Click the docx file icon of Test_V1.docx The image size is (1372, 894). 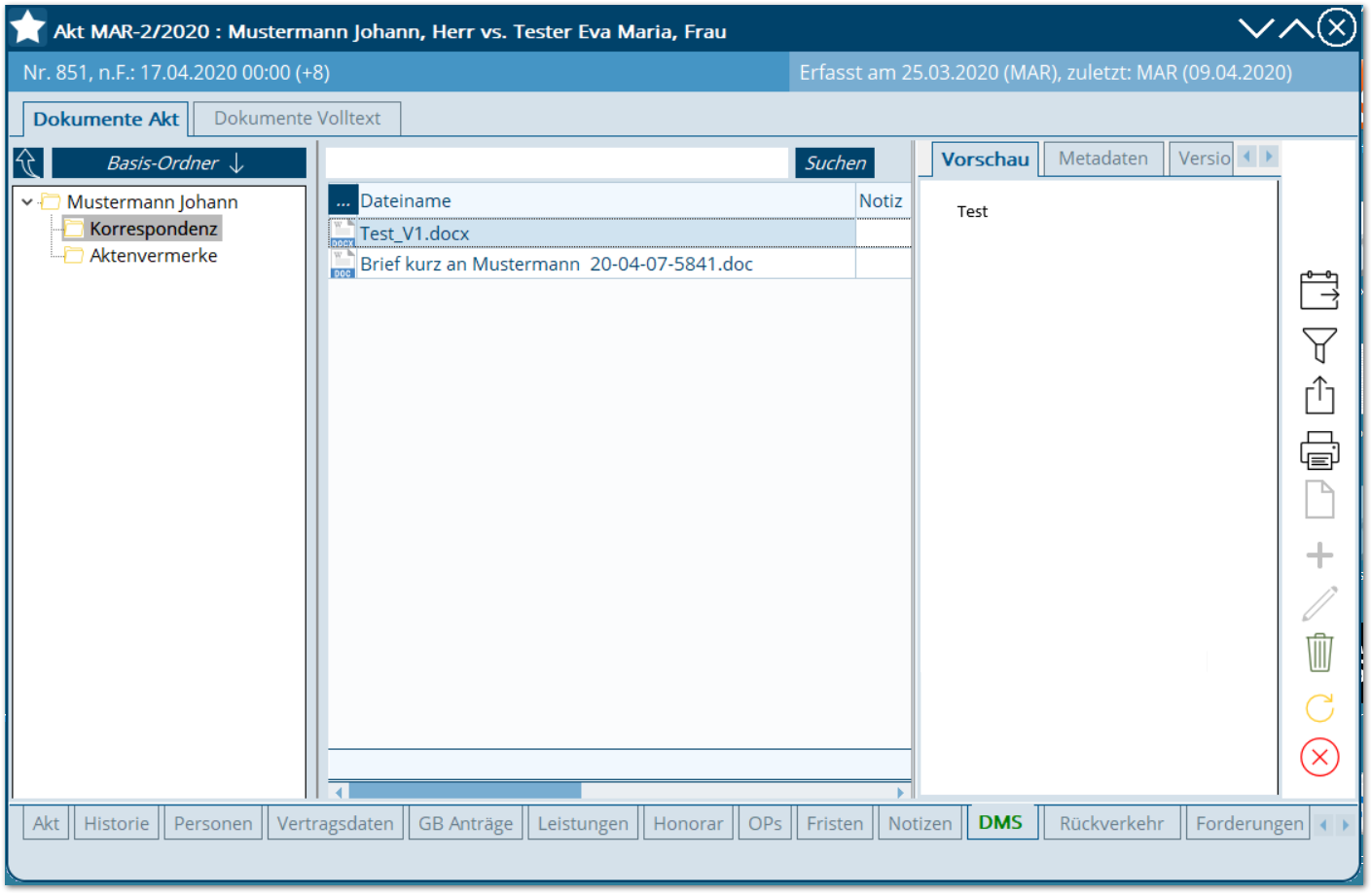pos(343,233)
